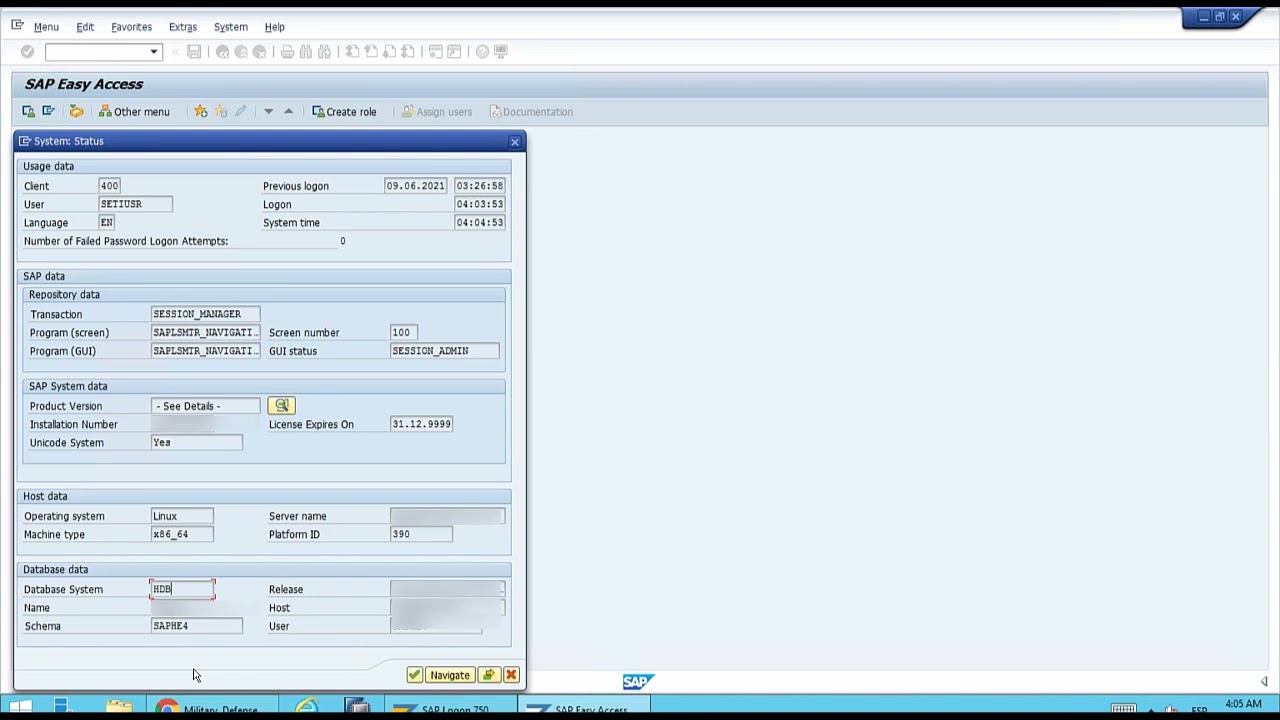Open the Favorites menu

[x=131, y=27]
